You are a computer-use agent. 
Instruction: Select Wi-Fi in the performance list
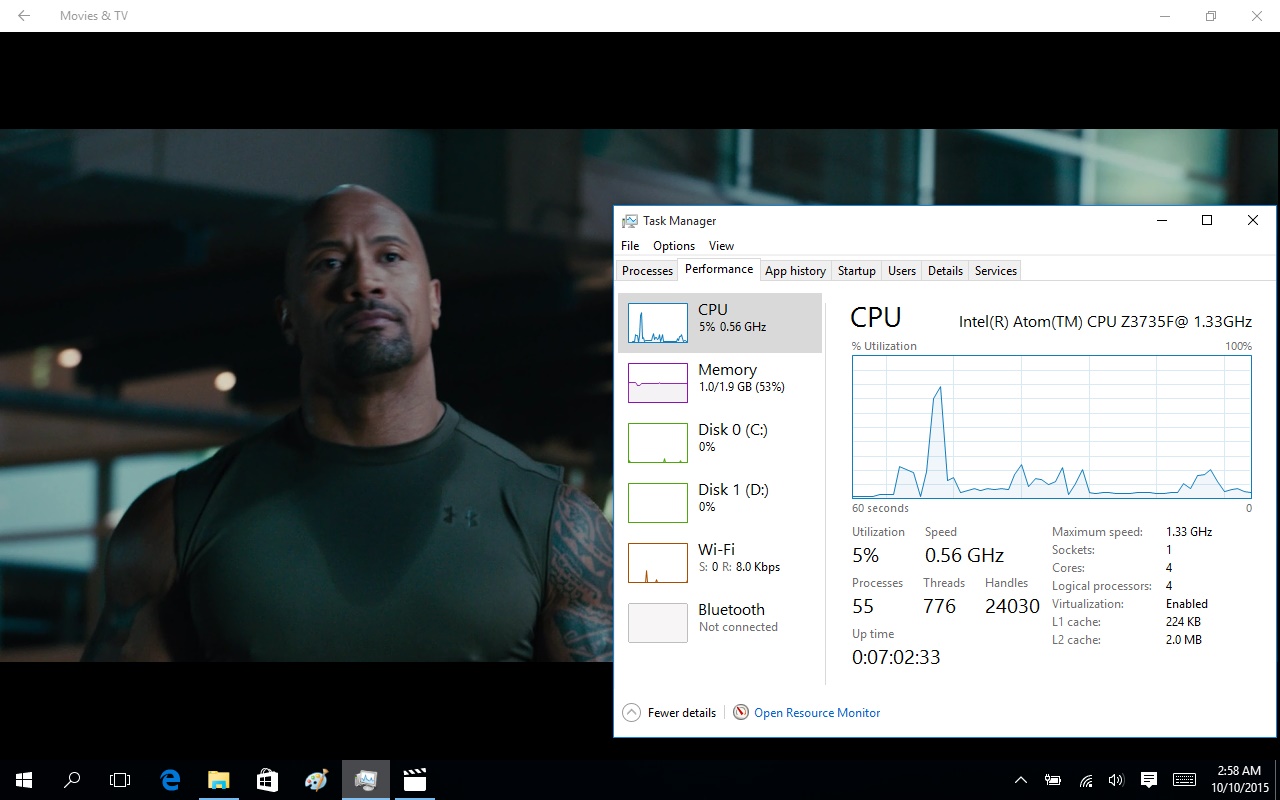pos(720,563)
